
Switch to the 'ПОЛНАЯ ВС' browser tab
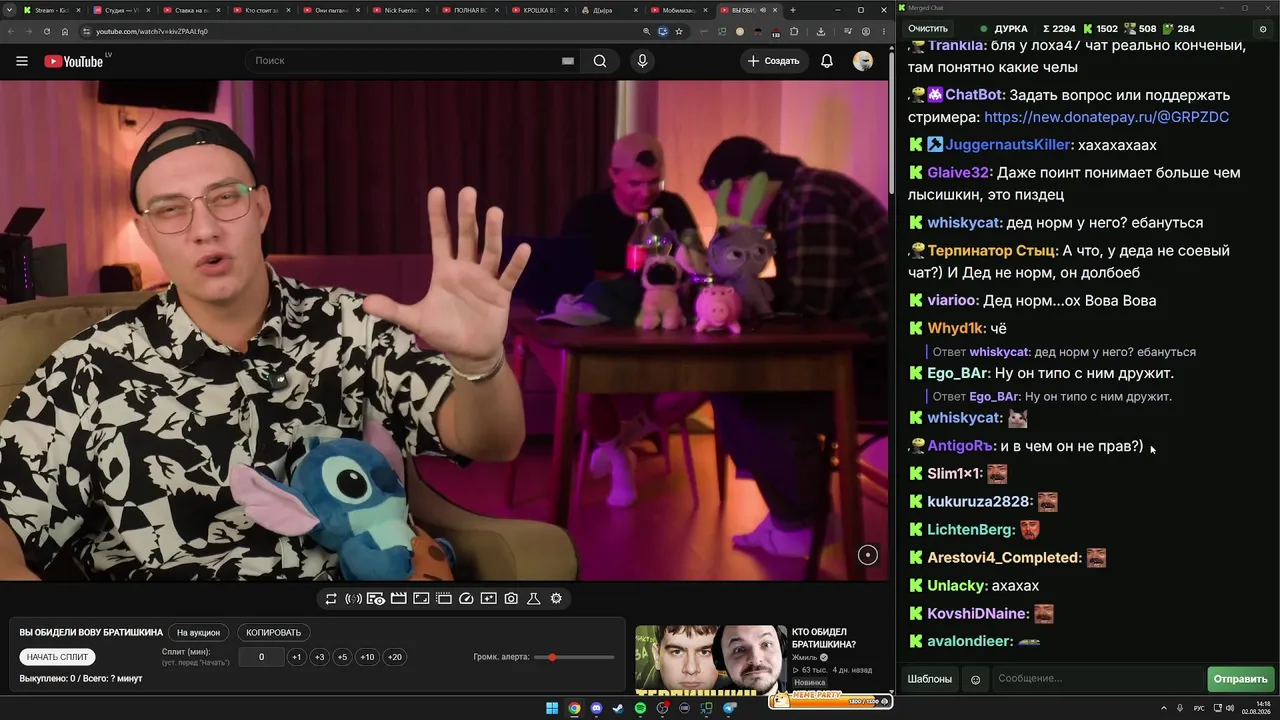(x=470, y=10)
